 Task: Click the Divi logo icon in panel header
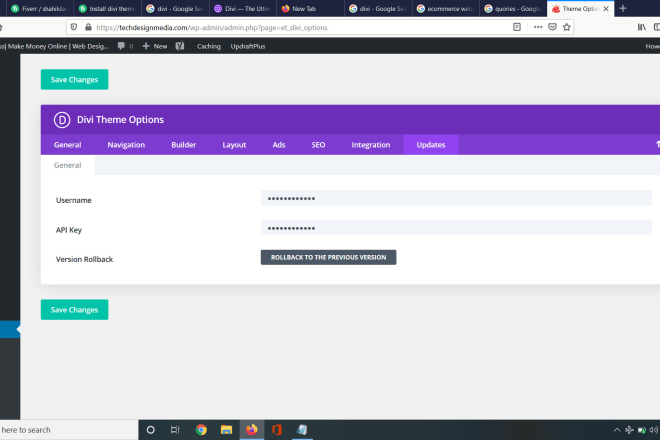click(x=61, y=120)
